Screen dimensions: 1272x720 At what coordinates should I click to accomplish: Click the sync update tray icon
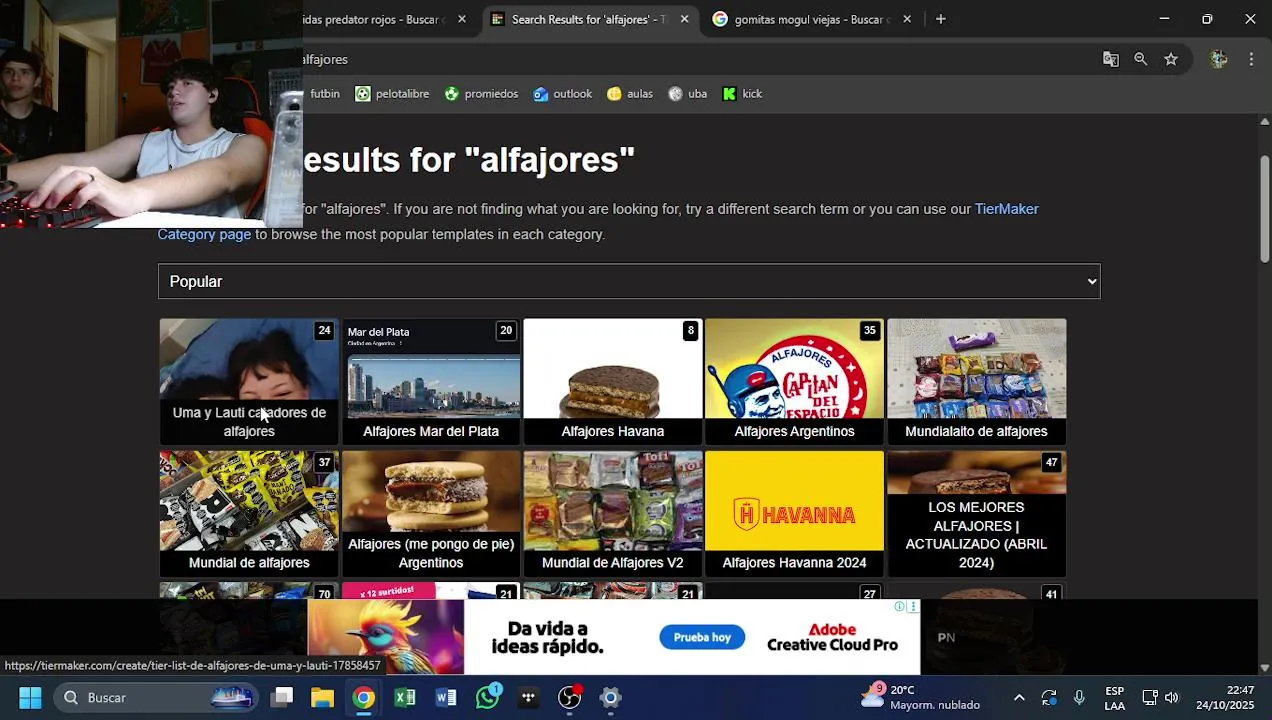point(1049,697)
